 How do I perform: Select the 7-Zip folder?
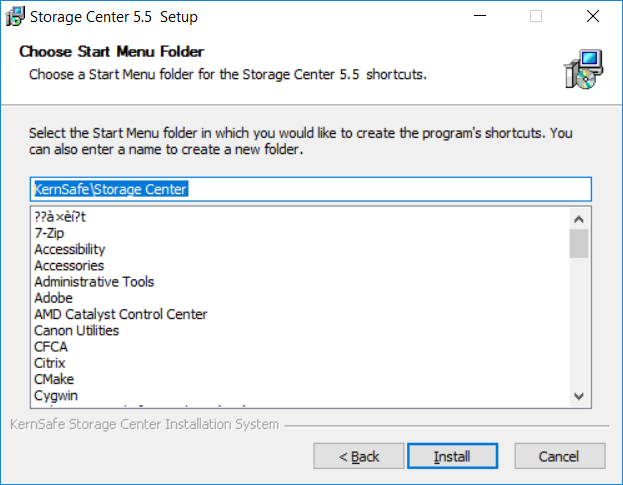tap(49, 233)
